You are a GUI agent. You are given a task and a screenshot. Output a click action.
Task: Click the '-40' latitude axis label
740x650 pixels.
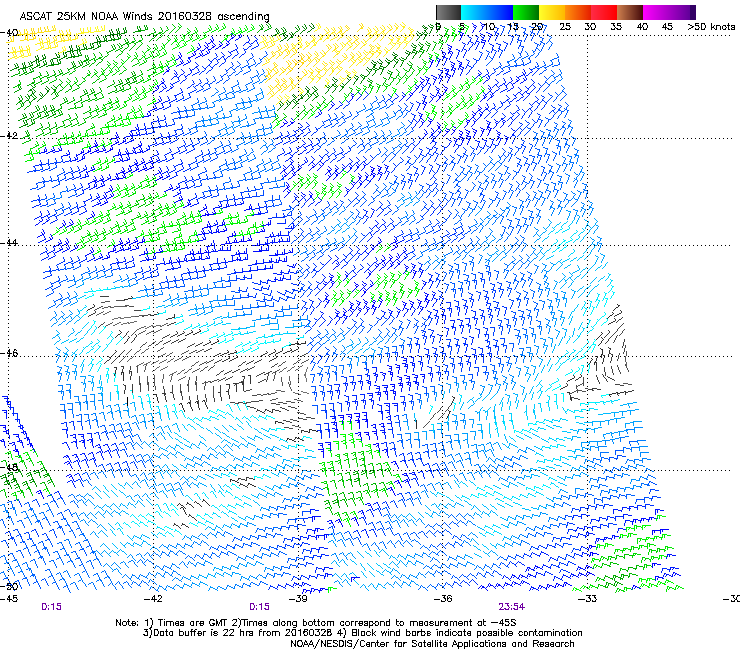[x=9, y=32]
